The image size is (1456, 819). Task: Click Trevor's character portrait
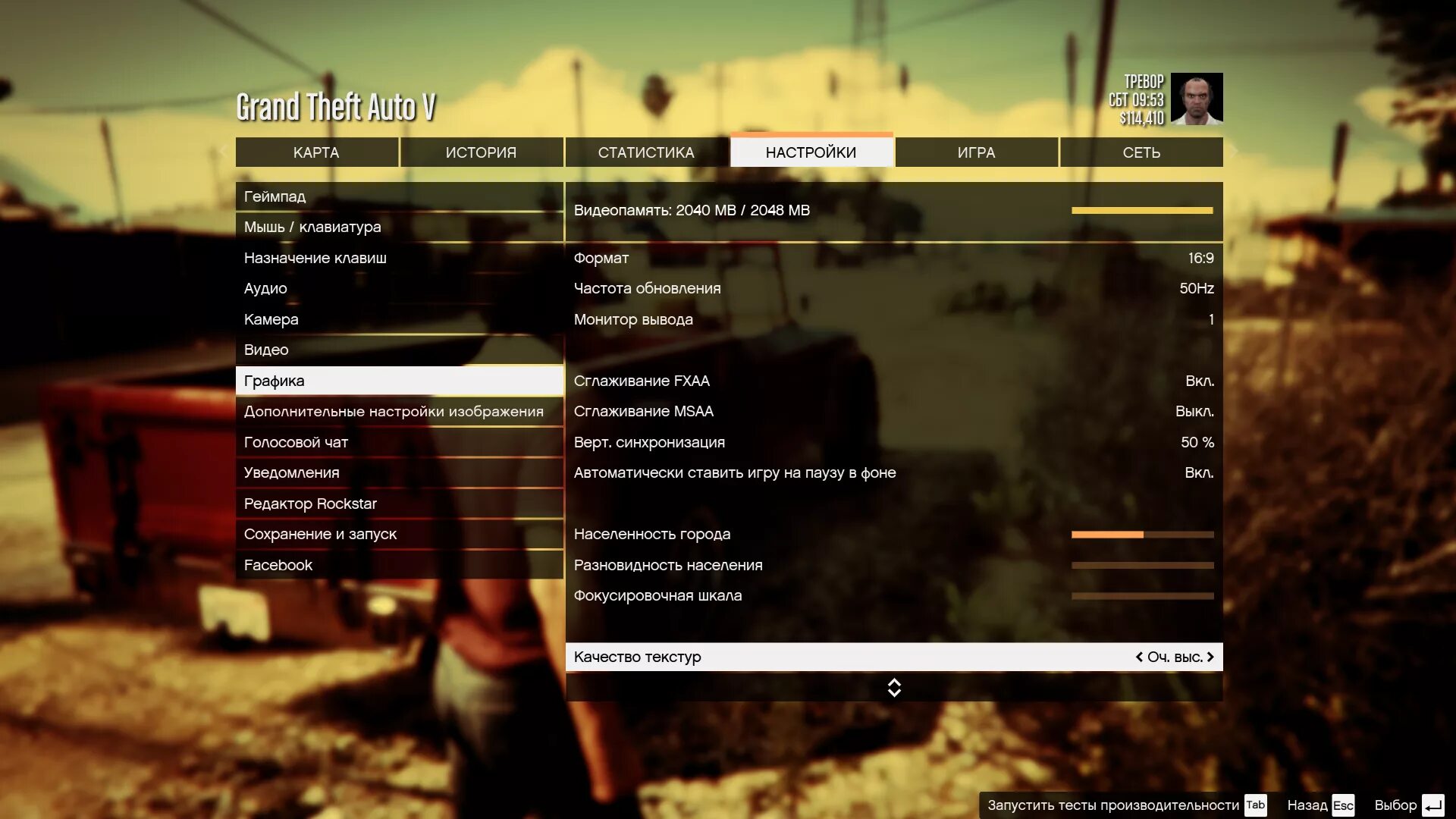[1196, 99]
